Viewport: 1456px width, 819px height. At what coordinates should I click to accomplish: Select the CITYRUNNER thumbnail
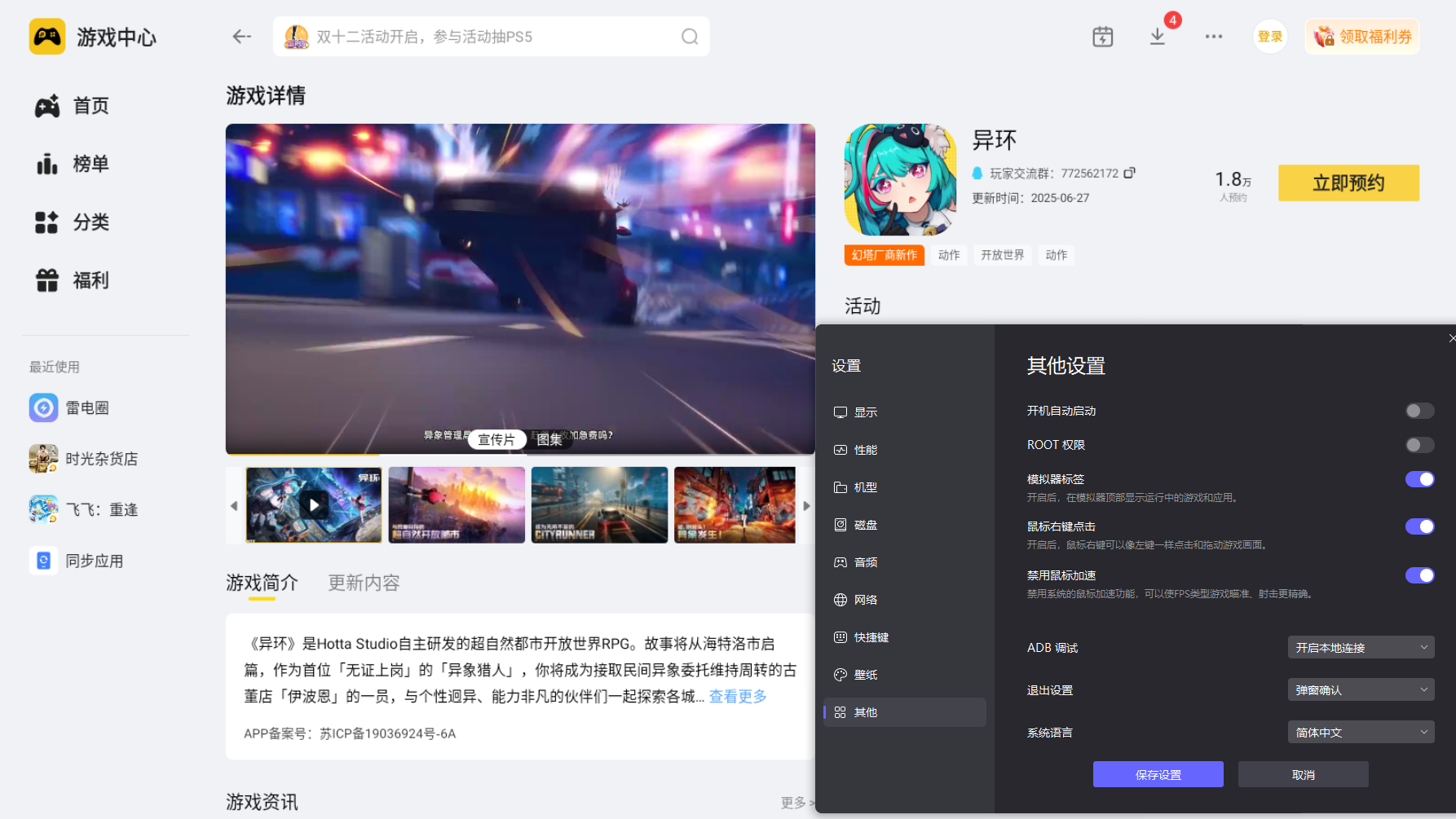pyautogui.click(x=599, y=505)
